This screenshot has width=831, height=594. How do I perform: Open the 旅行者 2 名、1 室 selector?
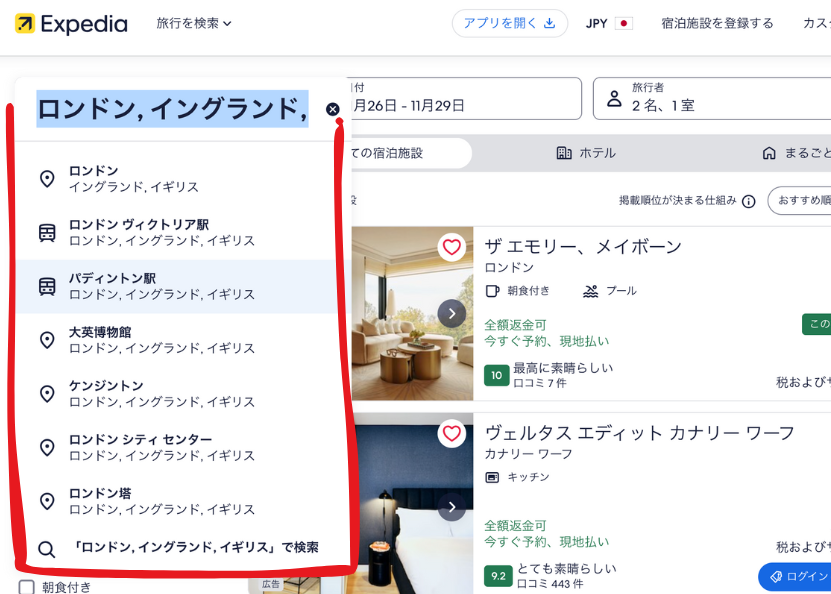[711, 98]
